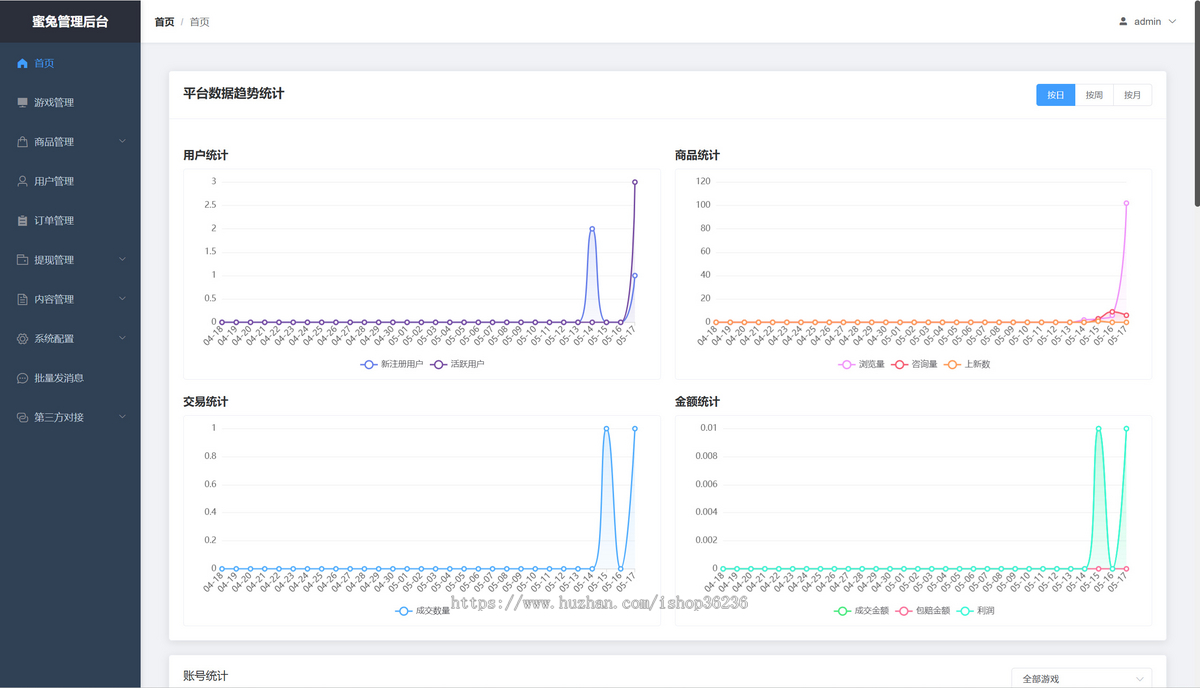Viewport: 1200px width, 688px height.
Task: Expand the 提现管理 submenu chevron
Action: pyautogui.click(x=122, y=260)
